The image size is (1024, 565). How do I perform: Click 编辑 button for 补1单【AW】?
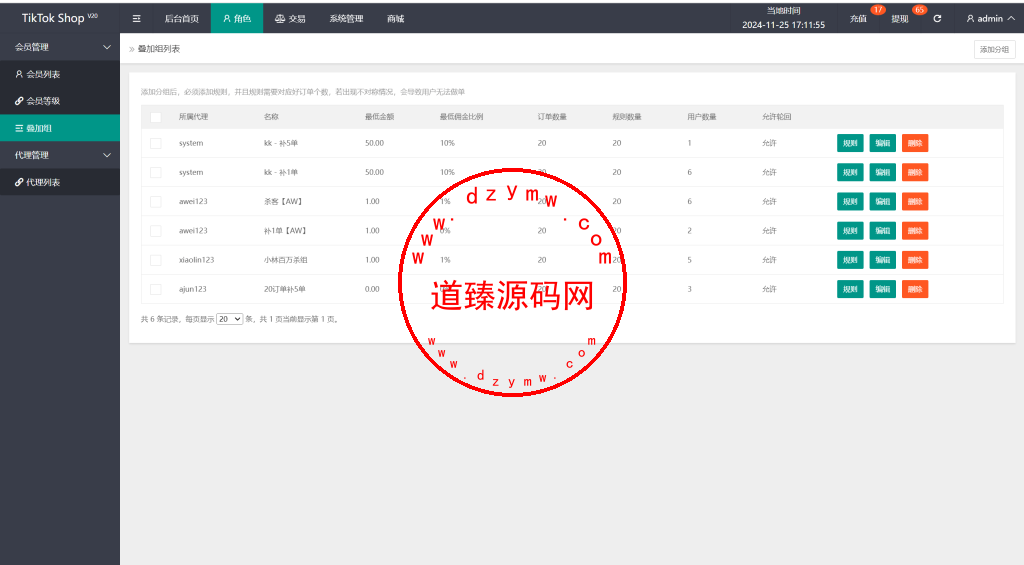[882, 231]
